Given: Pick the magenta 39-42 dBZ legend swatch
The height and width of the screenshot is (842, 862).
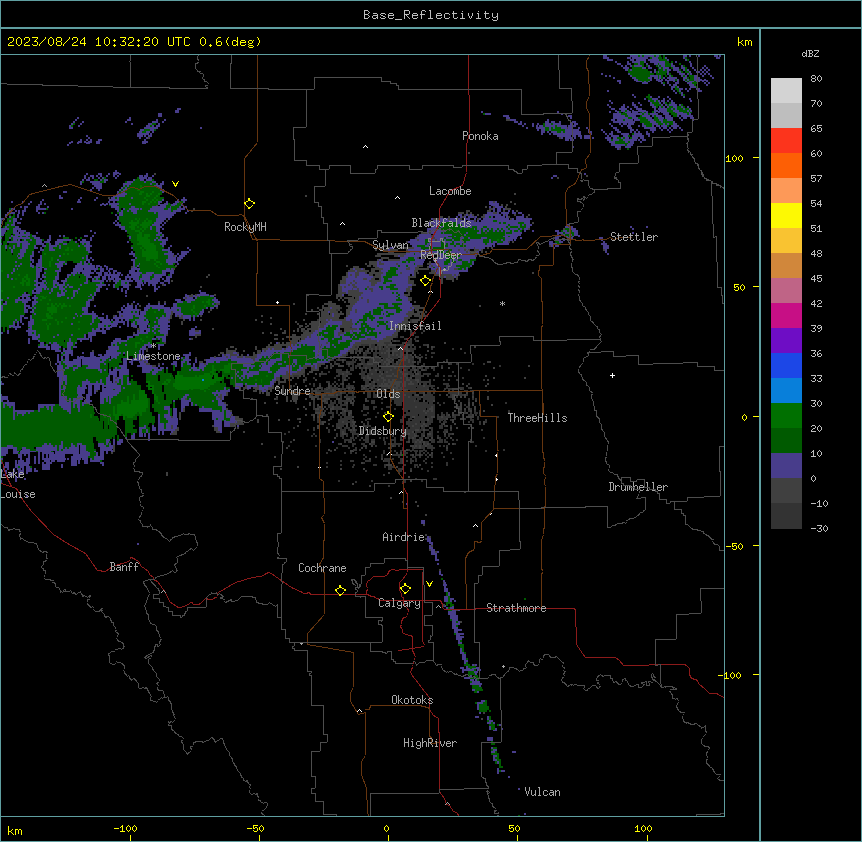Looking at the screenshot, I should [x=786, y=315].
